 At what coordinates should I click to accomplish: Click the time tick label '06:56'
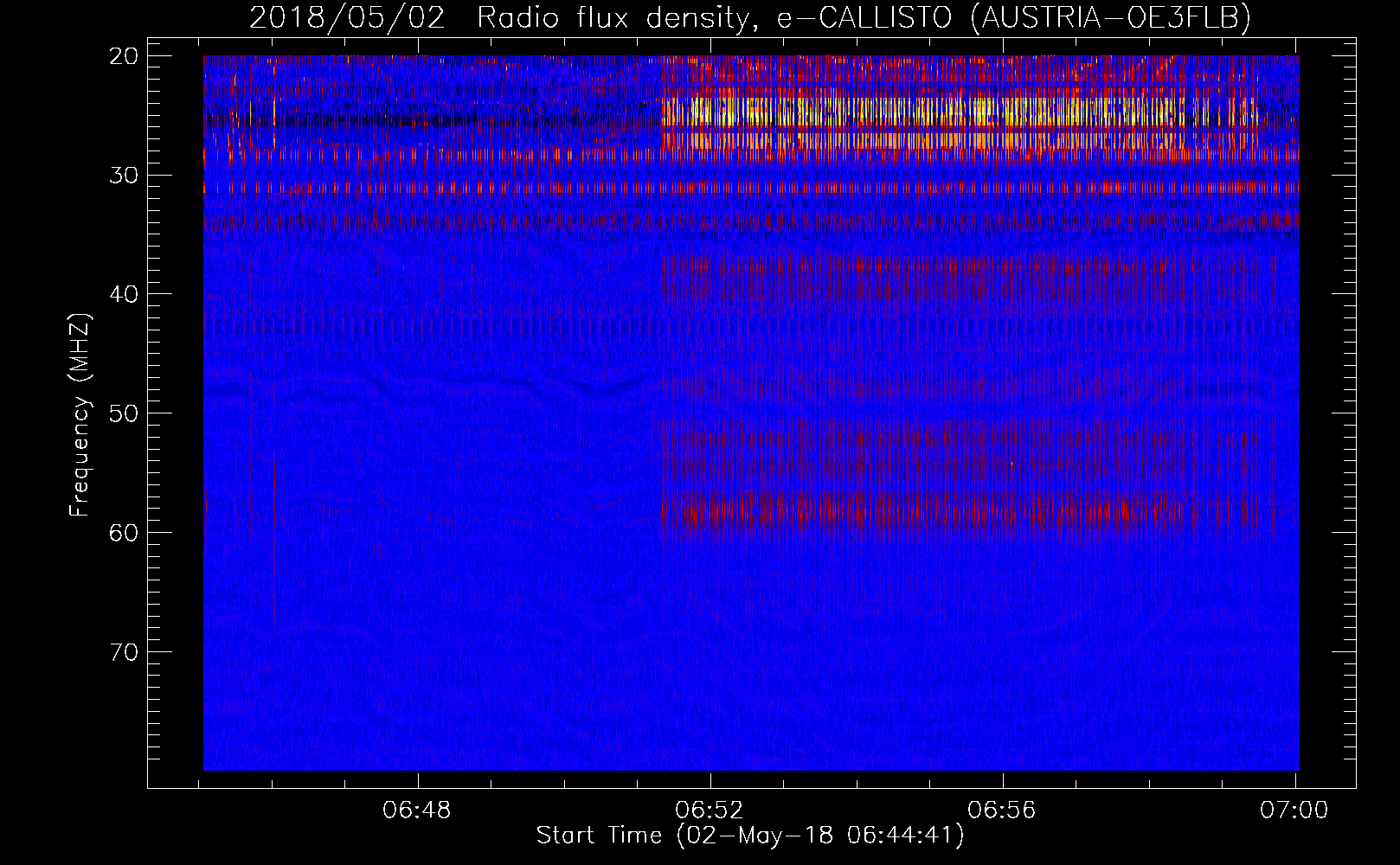pos(1002,811)
